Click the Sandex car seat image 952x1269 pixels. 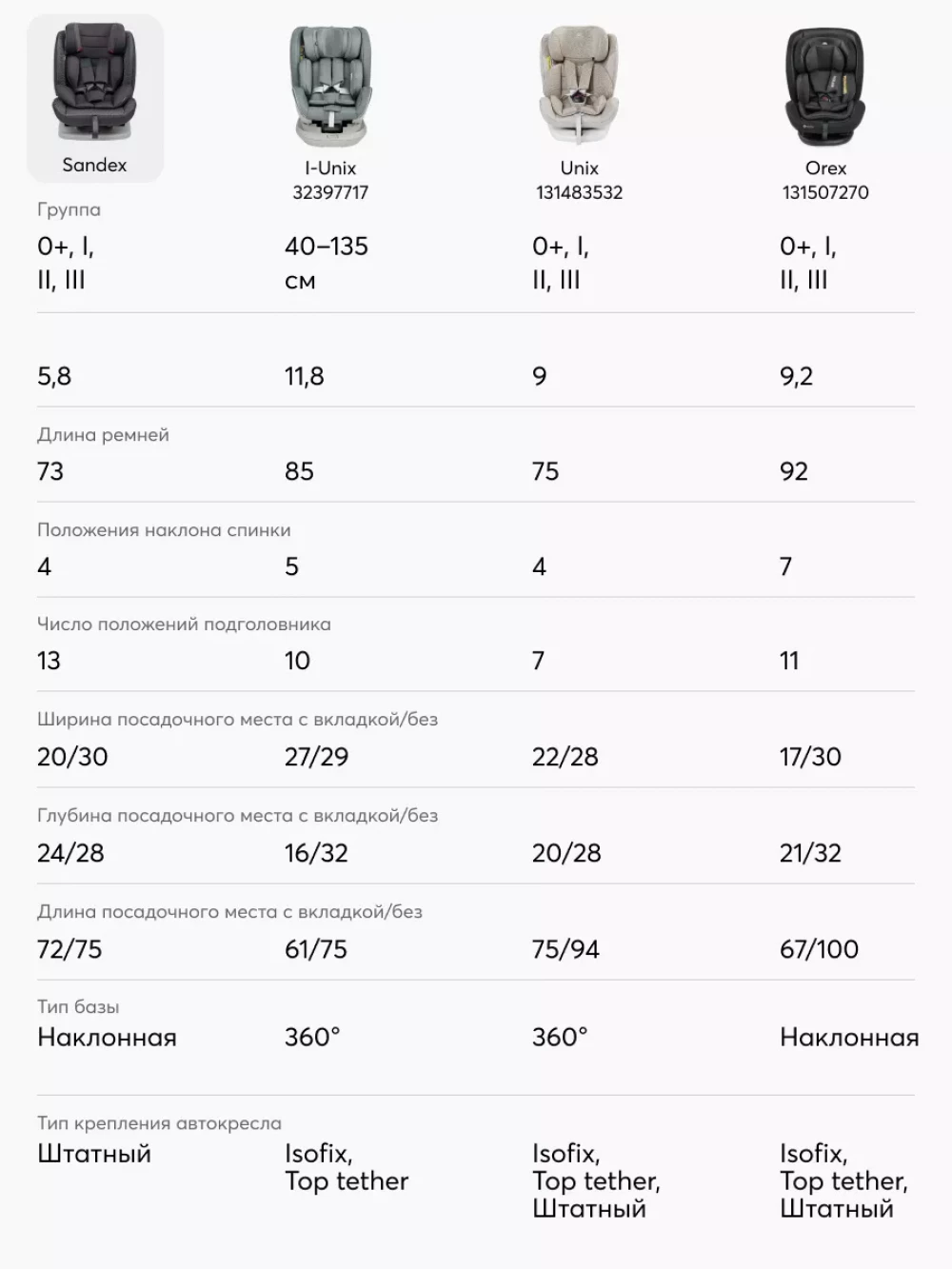(x=94, y=84)
